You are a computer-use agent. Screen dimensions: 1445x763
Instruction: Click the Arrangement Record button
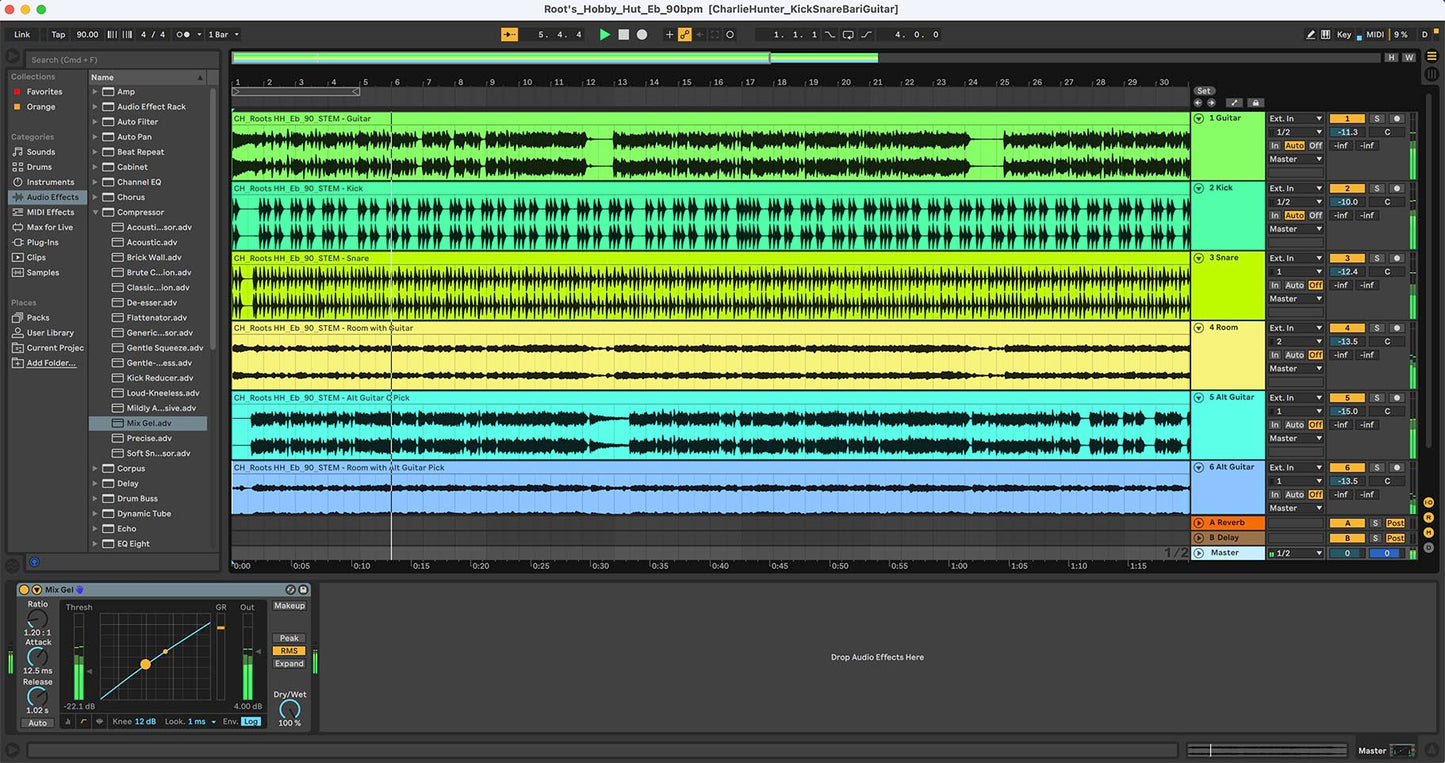click(642, 35)
